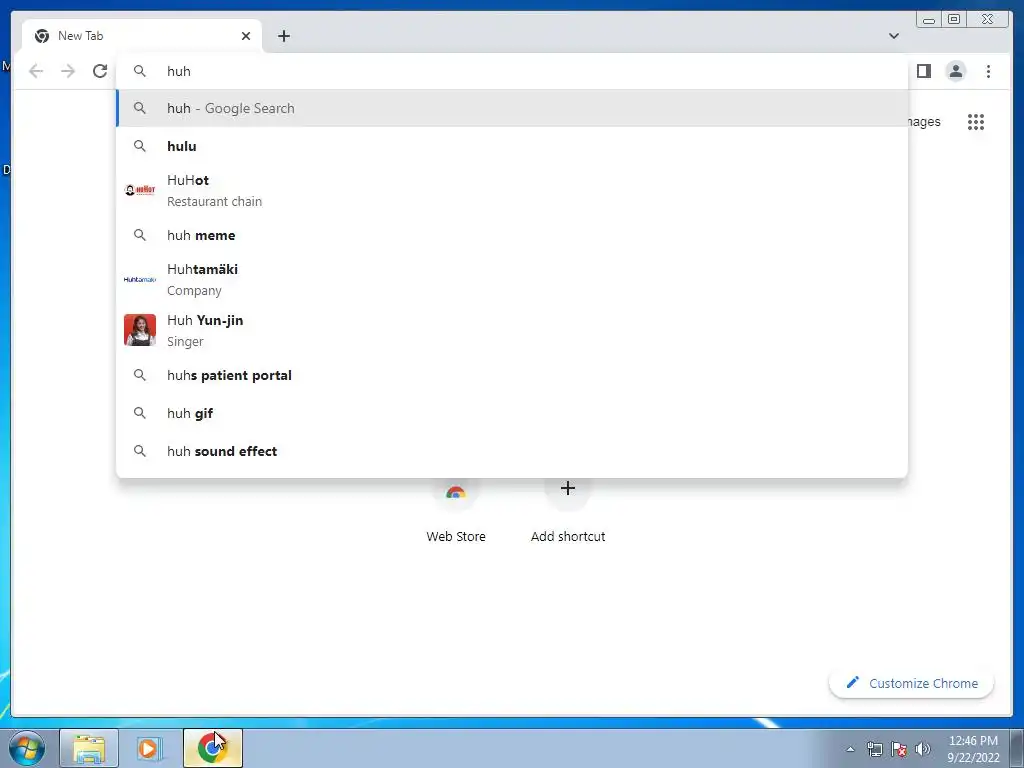
Task: Click the Customize Chrome button
Action: click(x=912, y=683)
